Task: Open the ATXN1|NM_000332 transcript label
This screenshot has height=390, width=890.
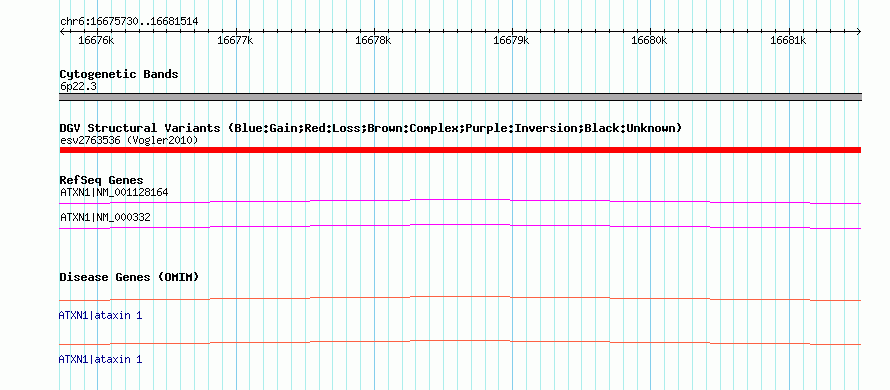Action: (x=106, y=217)
